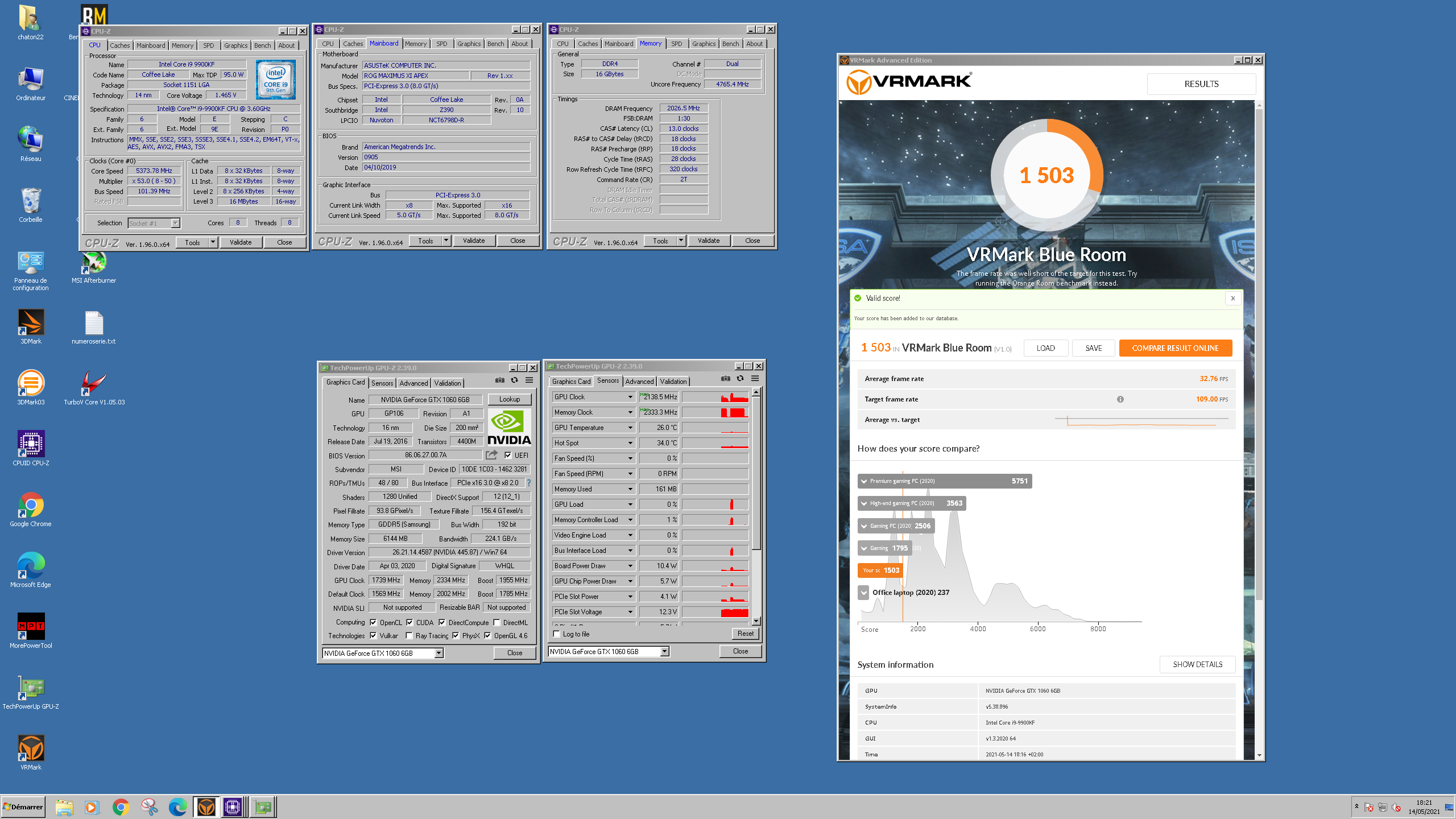The height and width of the screenshot is (819, 1456).
Task: Launch TechPowerUp GPU-Z desktop shortcut
Action: [x=31, y=692]
